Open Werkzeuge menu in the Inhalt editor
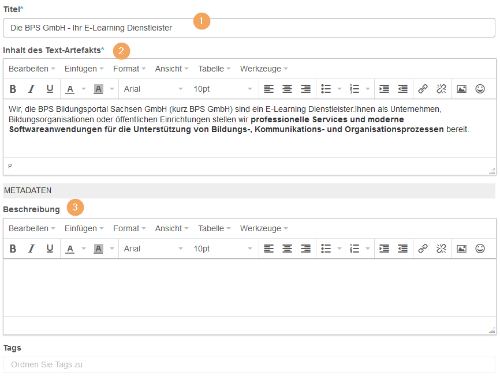The image size is (500, 380). point(264,69)
